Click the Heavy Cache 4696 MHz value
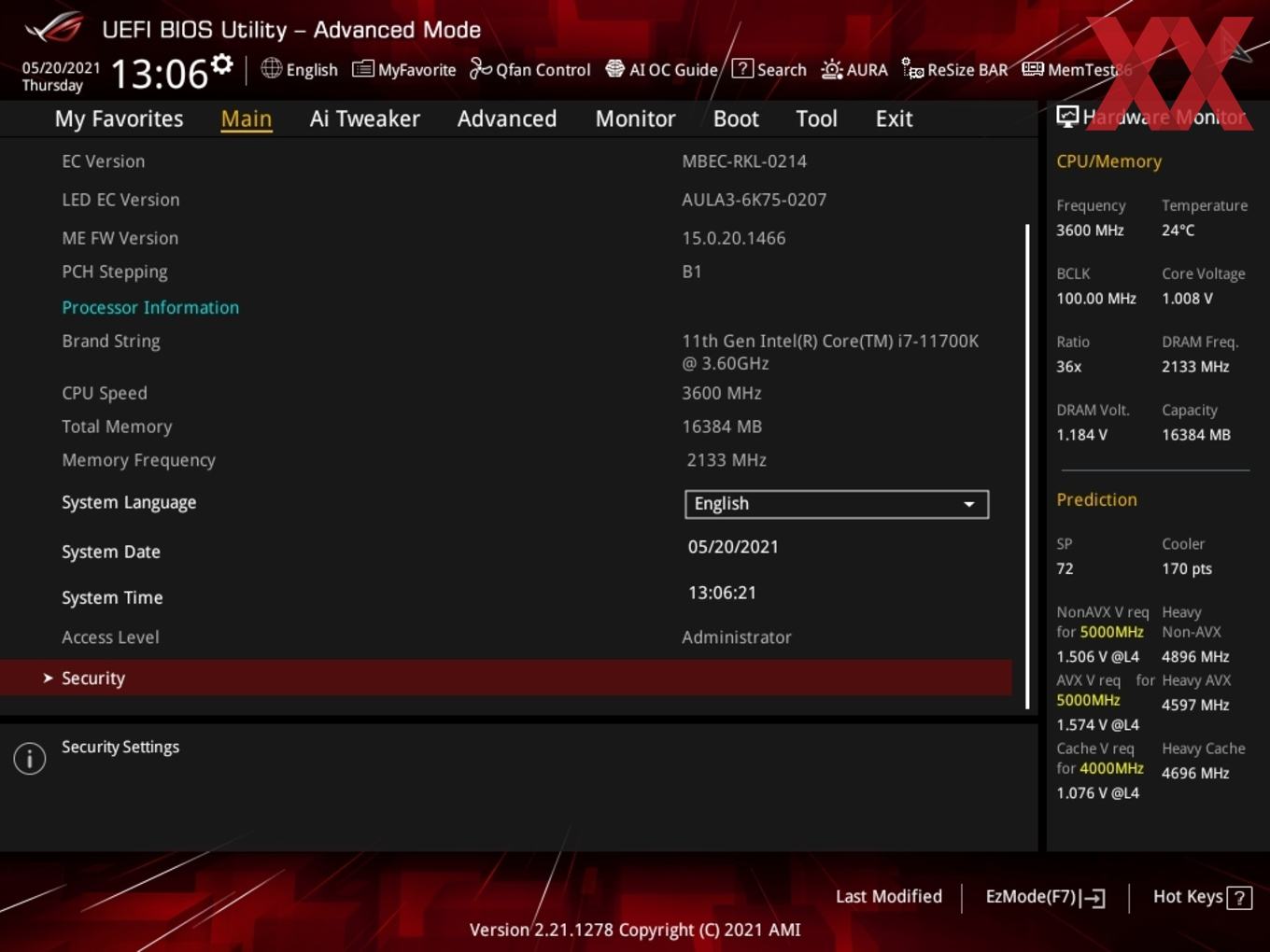This screenshot has height=952, width=1270. point(1195,773)
